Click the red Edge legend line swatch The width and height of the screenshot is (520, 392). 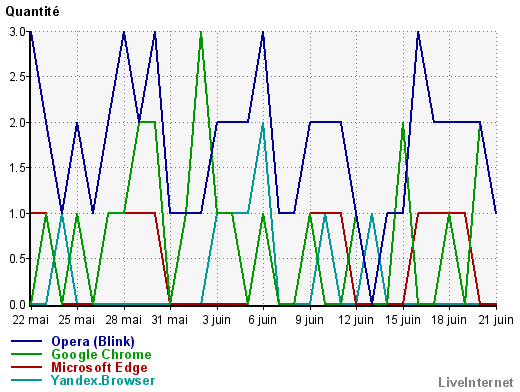pyautogui.click(x=26, y=367)
